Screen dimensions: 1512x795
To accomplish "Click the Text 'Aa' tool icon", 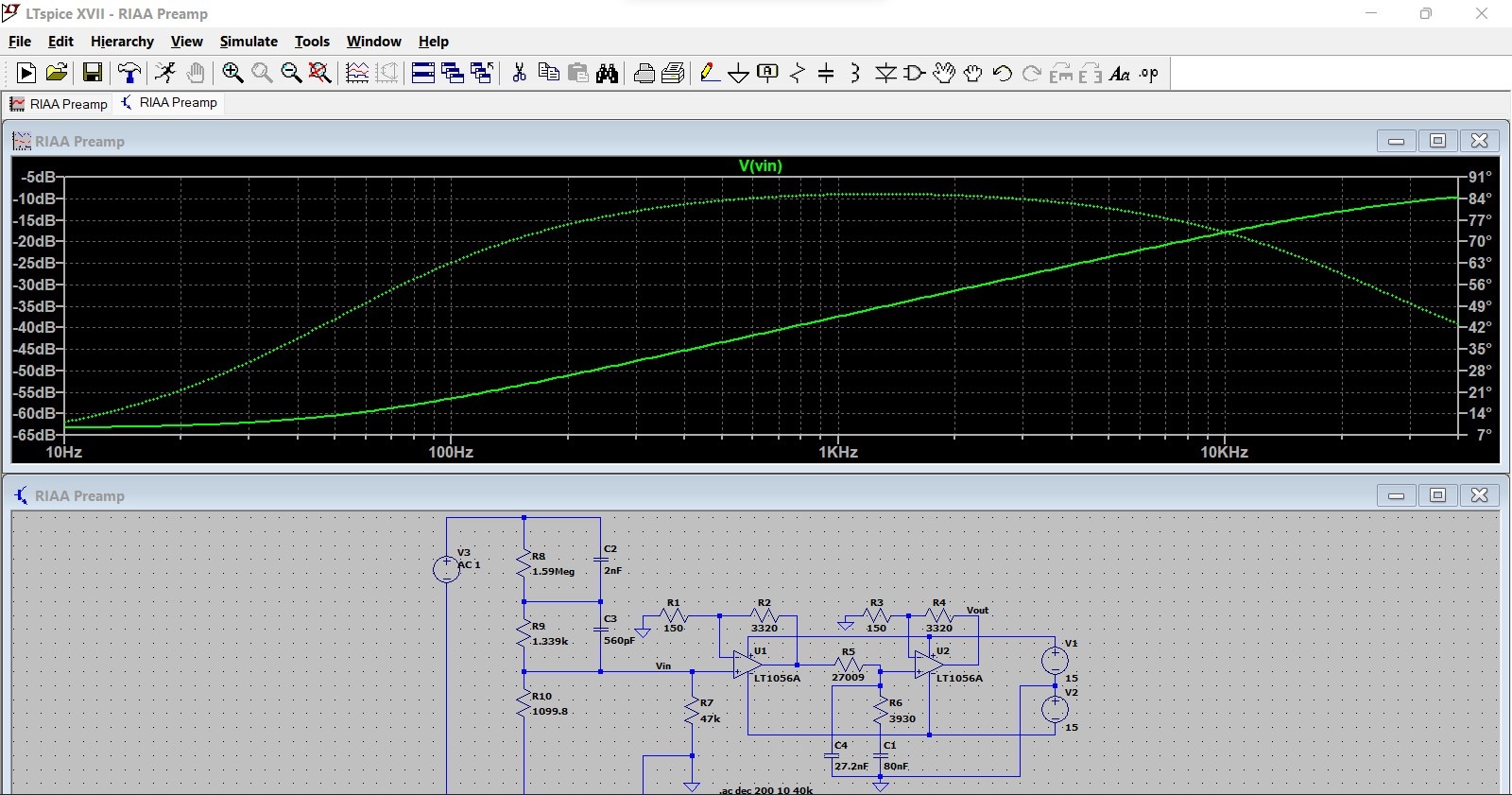I will pos(1120,73).
